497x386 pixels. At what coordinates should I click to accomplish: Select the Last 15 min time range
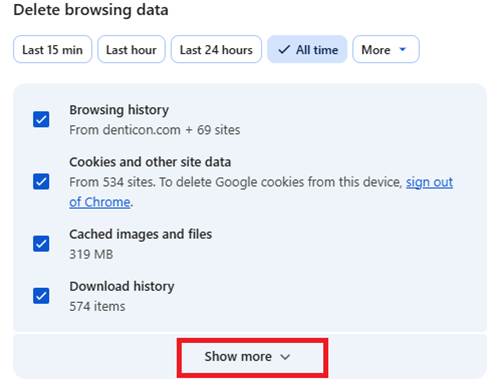coord(52,49)
